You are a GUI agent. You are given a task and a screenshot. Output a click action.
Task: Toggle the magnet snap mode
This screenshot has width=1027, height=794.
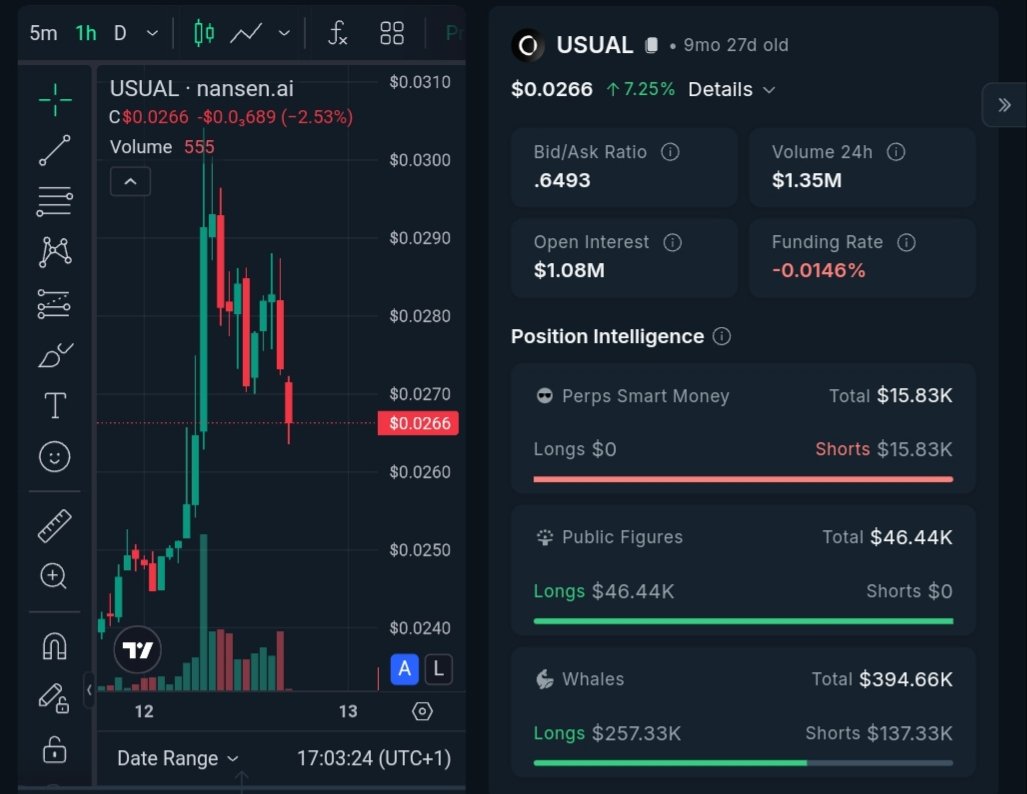[x=54, y=646]
